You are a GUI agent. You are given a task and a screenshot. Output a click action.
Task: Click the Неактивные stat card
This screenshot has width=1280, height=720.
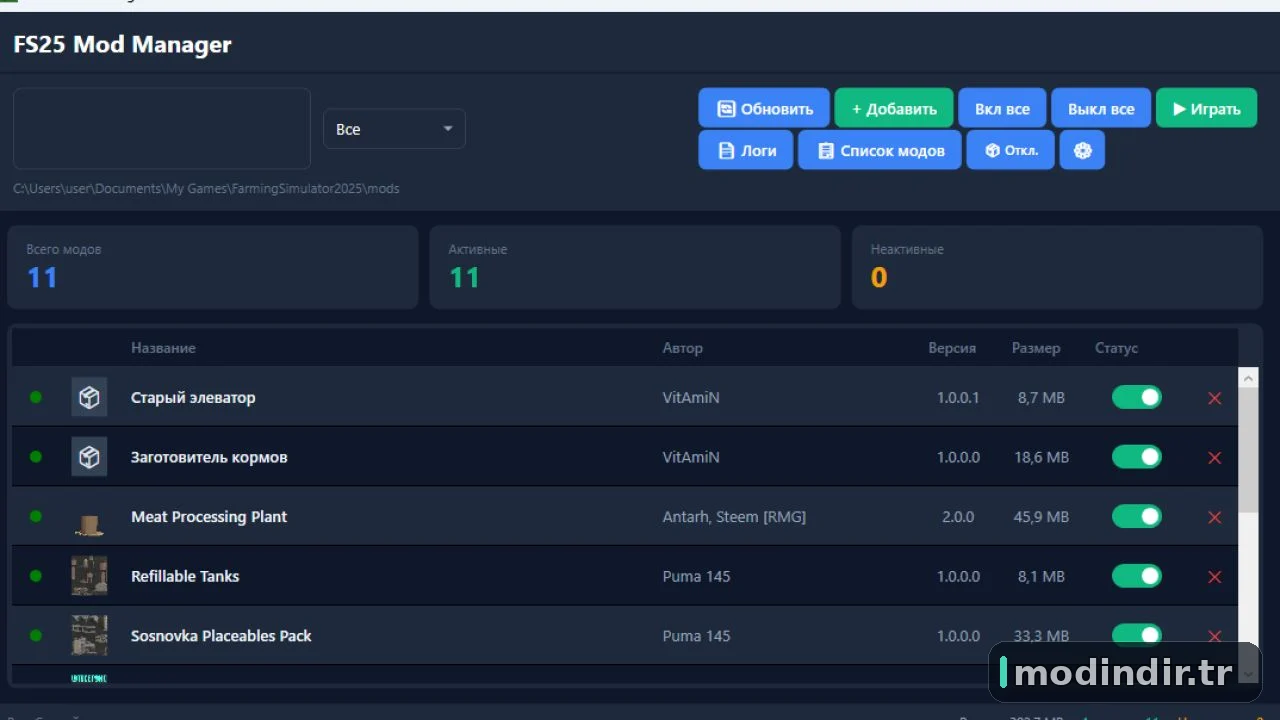1057,267
